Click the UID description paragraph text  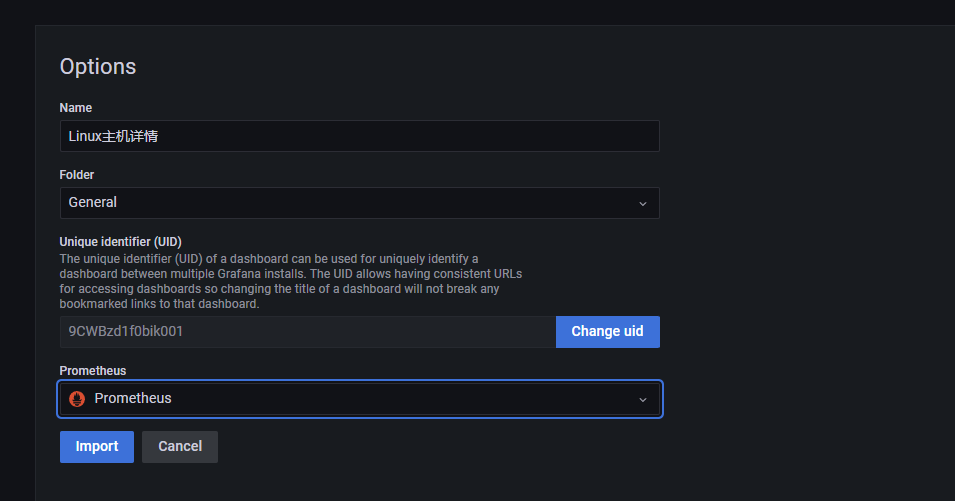click(x=291, y=281)
